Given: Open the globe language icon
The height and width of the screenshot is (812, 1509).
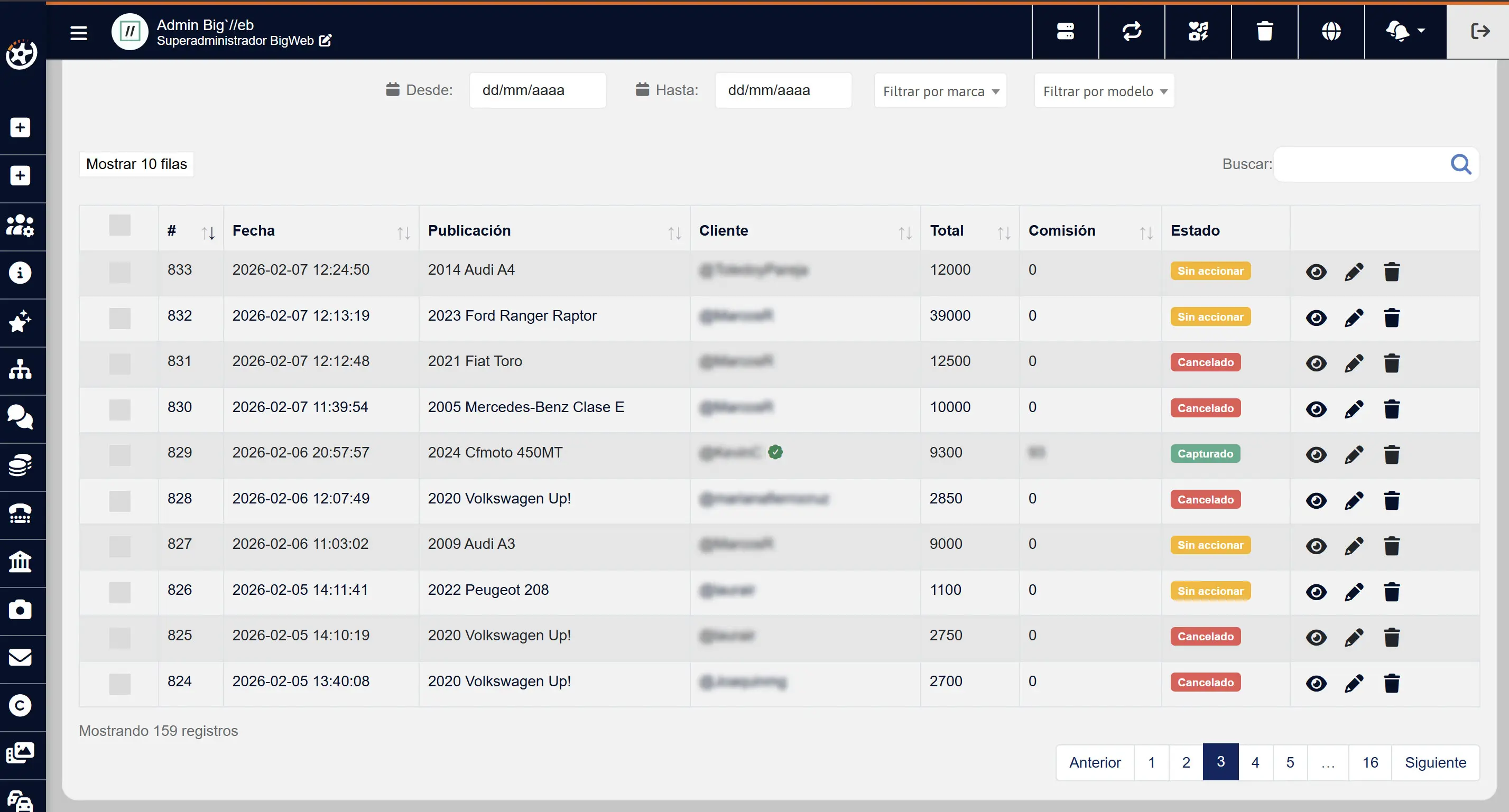Looking at the screenshot, I should point(1331,31).
